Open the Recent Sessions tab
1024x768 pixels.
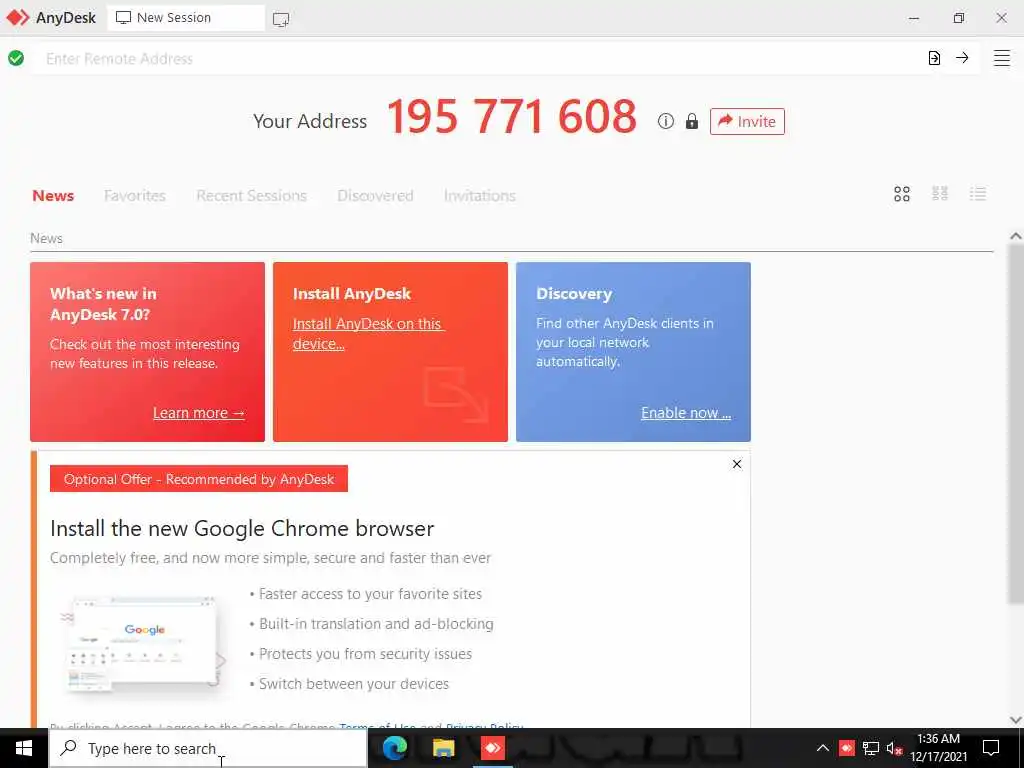(x=251, y=196)
